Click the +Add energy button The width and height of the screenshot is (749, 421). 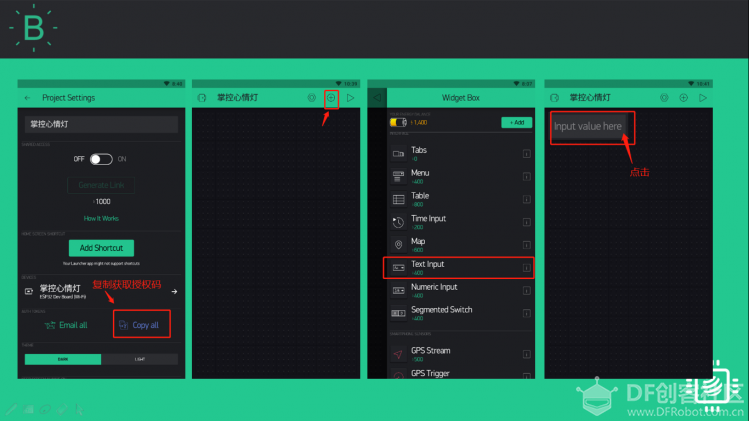click(x=516, y=122)
